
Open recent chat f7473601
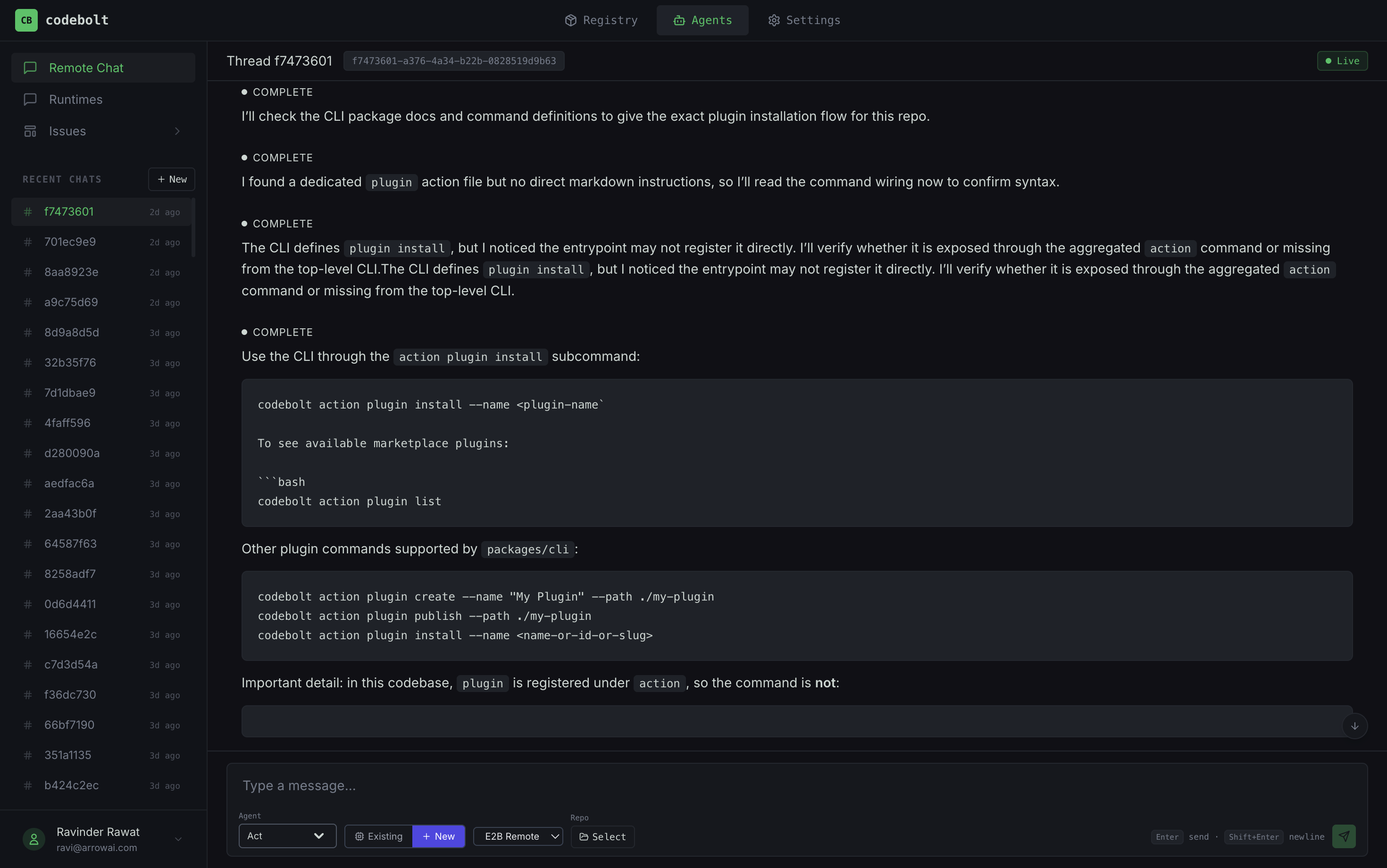tap(101, 212)
